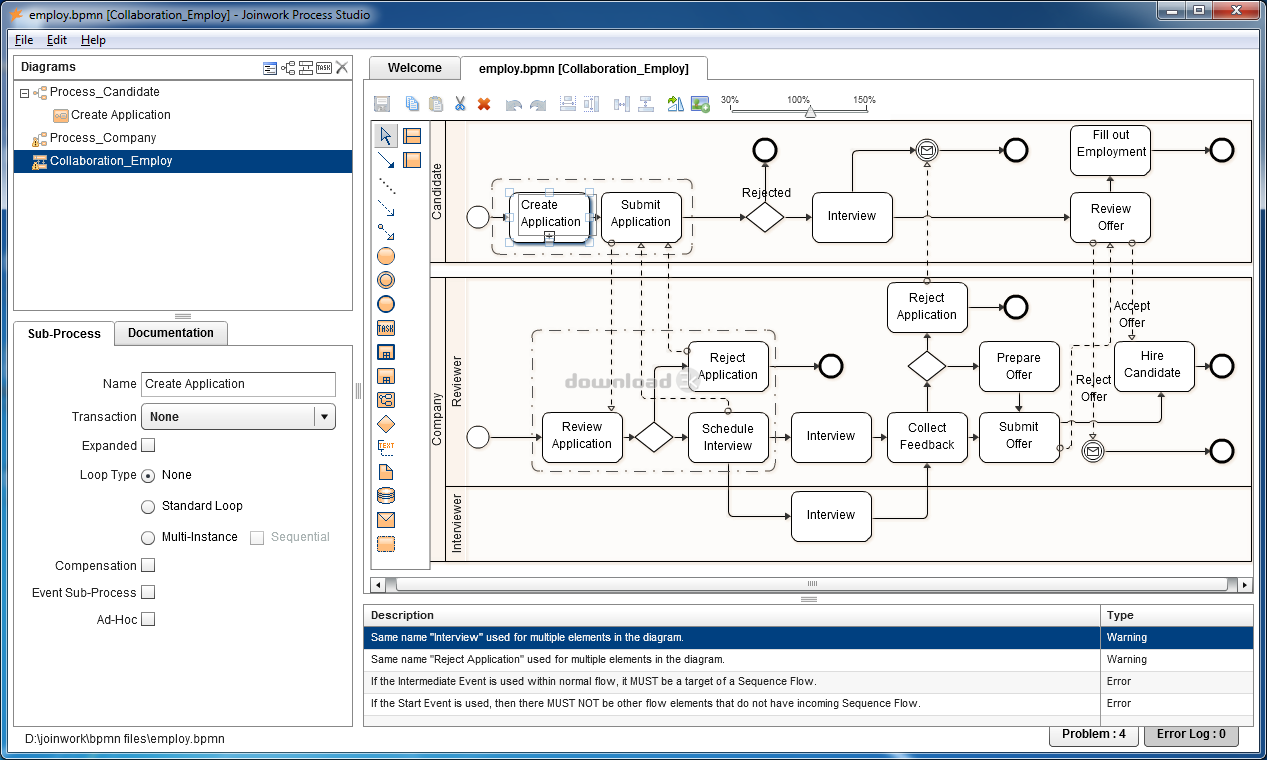Click the add Process icon in Diagrams header
1267x760 pixels.
coord(288,68)
